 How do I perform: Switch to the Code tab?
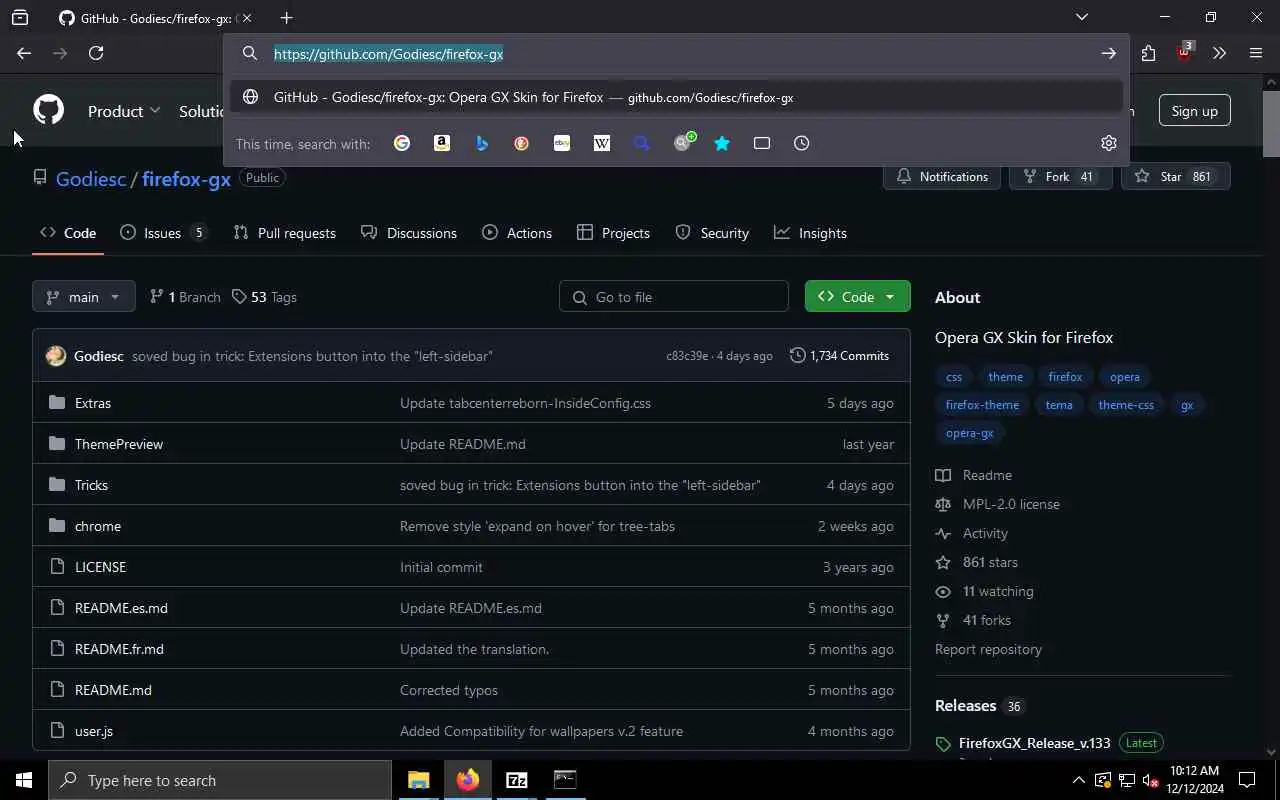point(68,233)
